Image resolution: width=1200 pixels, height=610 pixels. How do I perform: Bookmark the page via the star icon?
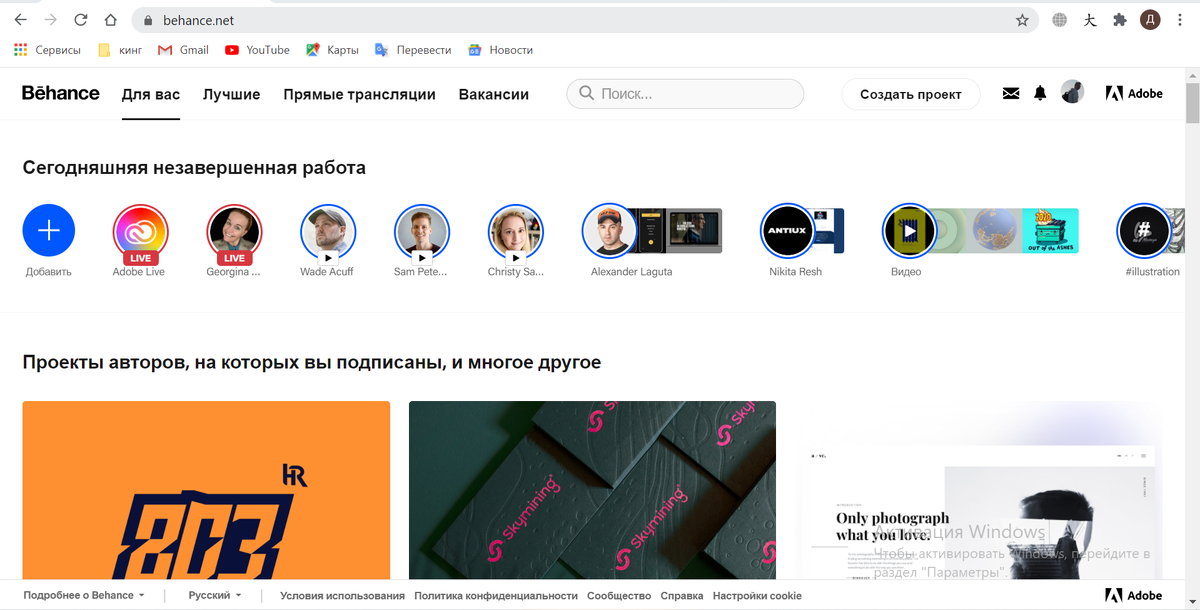click(x=1021, y=19)
